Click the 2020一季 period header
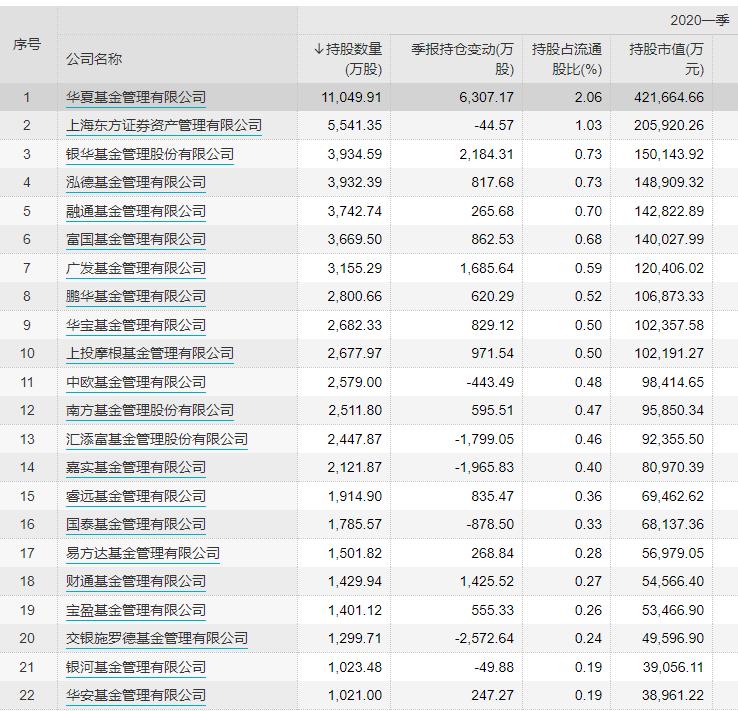 coord(699,20)
